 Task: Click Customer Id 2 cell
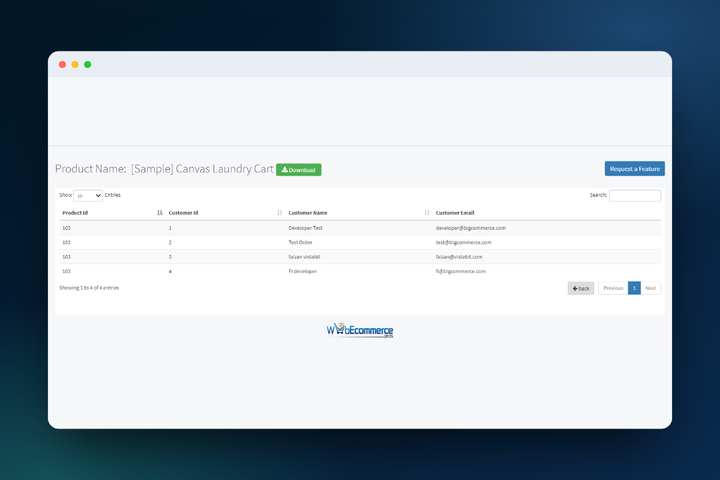(x=170, y=242)
